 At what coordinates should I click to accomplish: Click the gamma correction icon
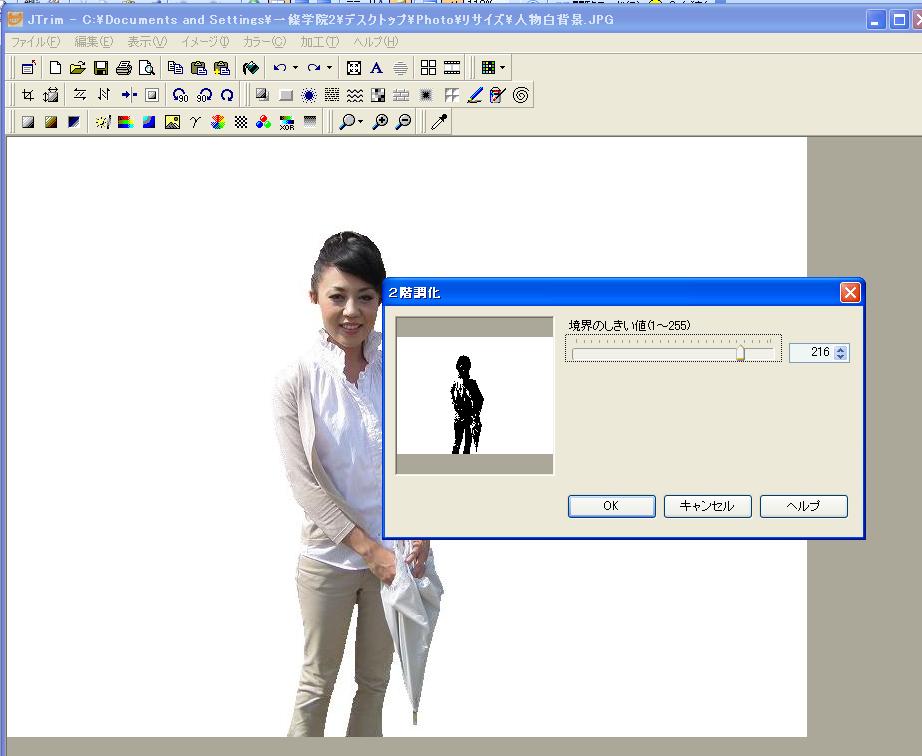(x=195, y=122)
